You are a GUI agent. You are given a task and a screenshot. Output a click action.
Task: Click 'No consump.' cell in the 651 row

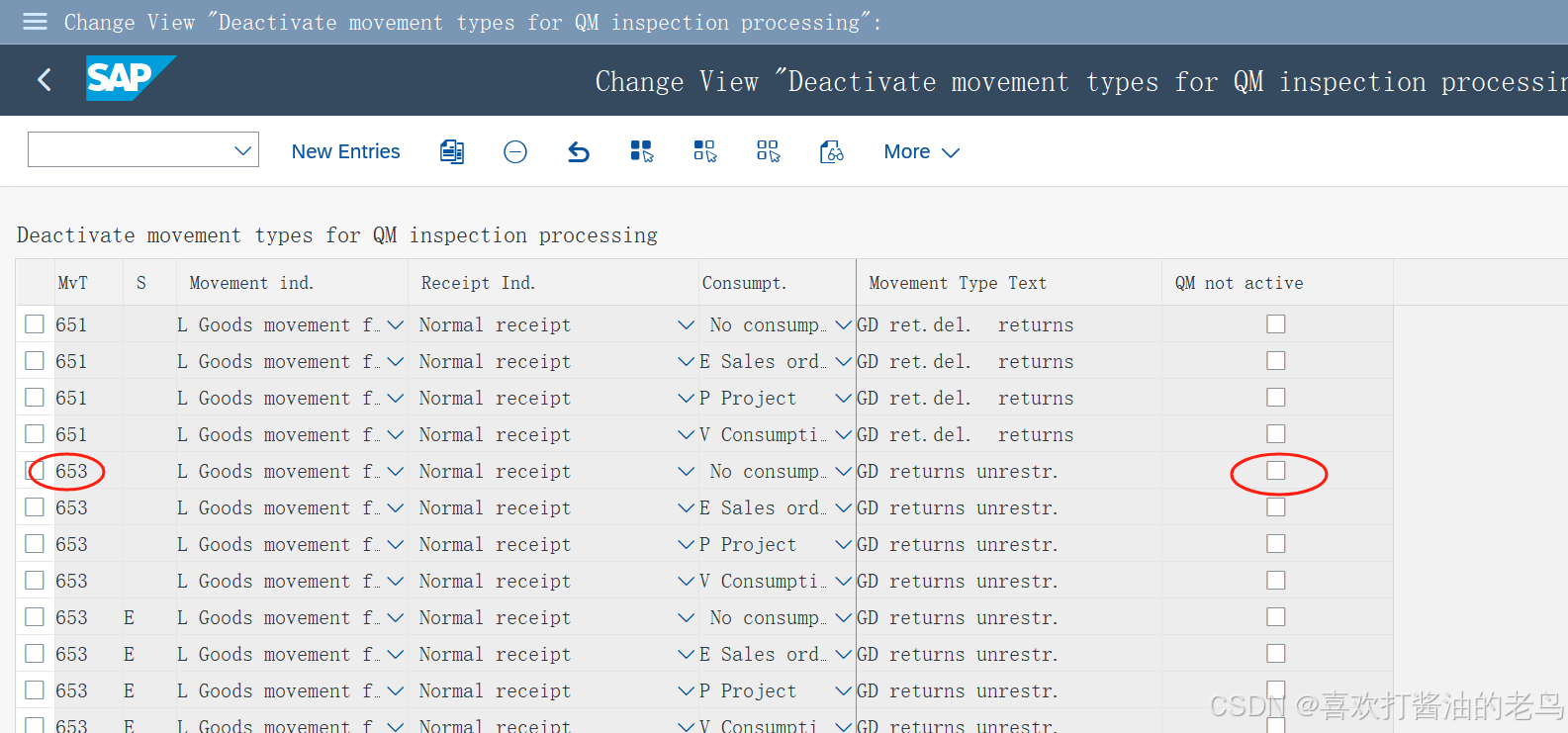click(x=768, y=324)
